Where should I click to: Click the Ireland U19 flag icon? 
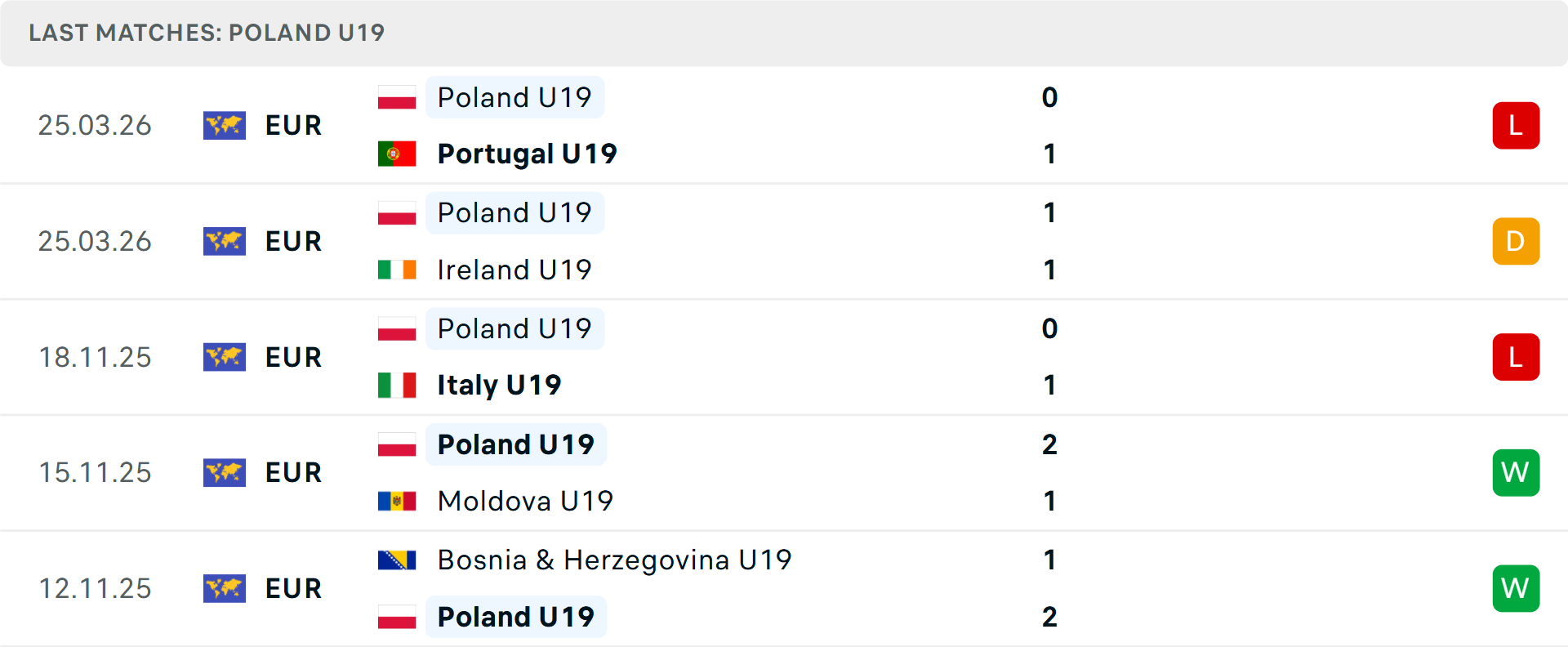(397, 270)
